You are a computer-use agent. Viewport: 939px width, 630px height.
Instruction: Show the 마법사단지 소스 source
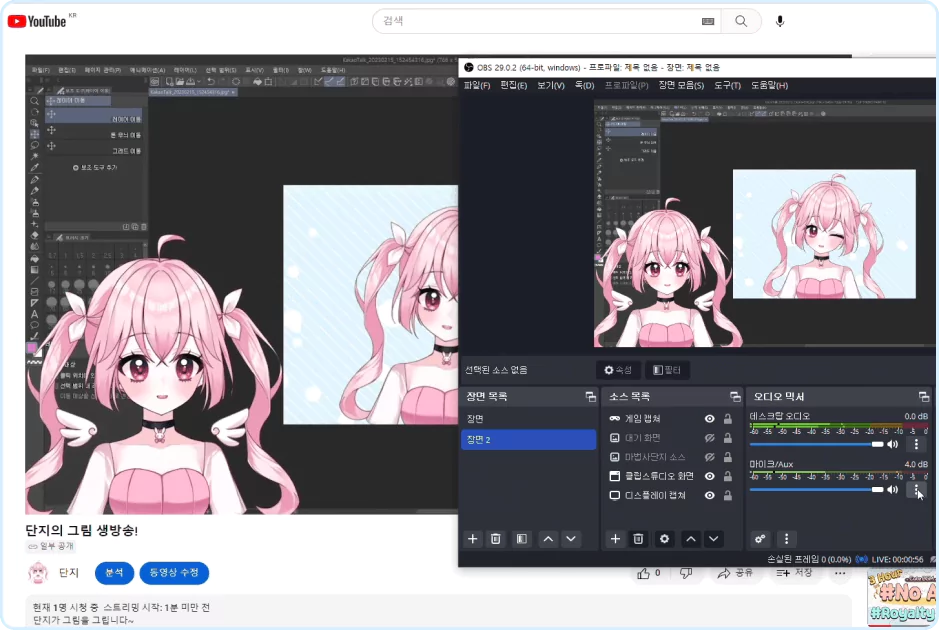710,457
